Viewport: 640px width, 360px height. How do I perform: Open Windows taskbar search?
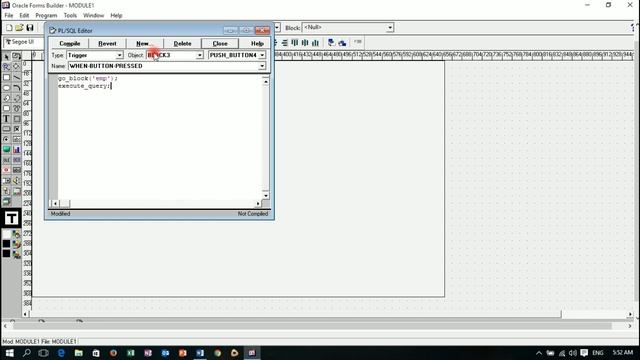27,353
